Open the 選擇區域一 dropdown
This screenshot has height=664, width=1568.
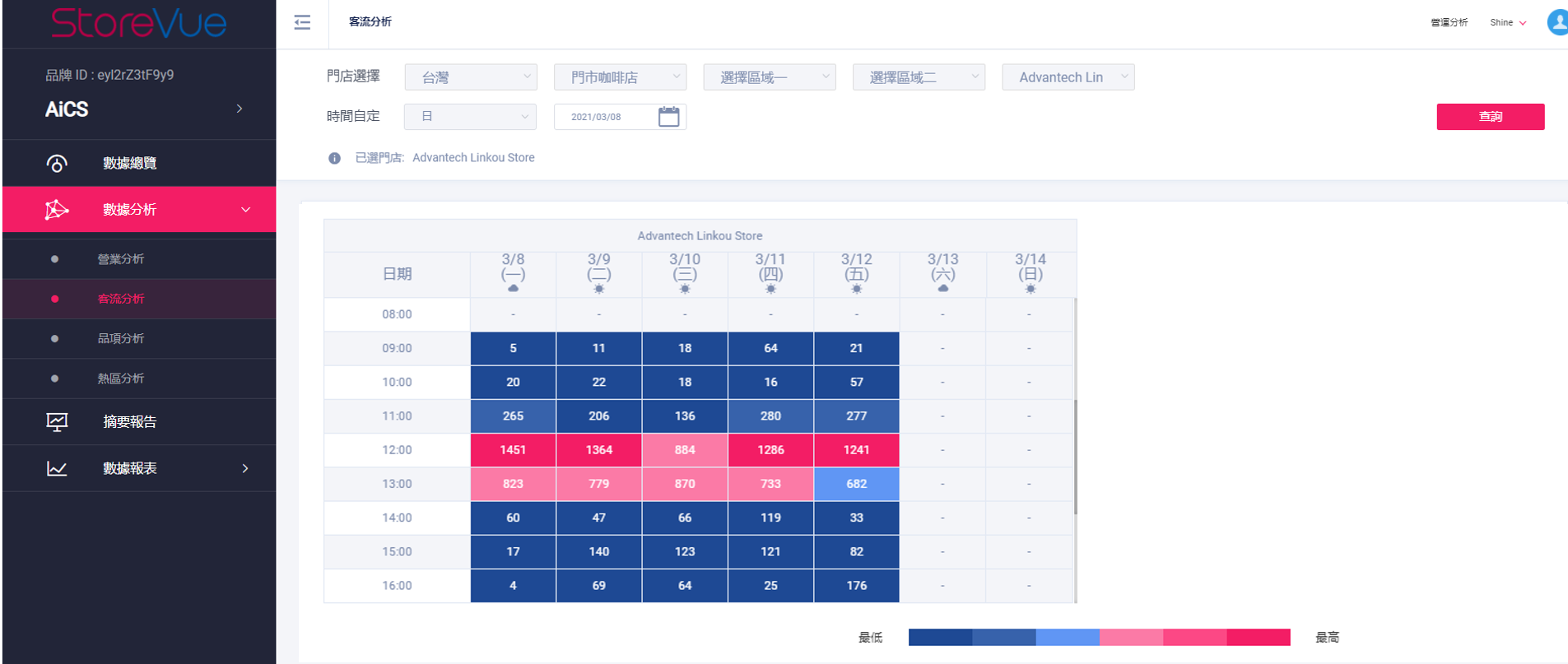[x=770, y=77]
